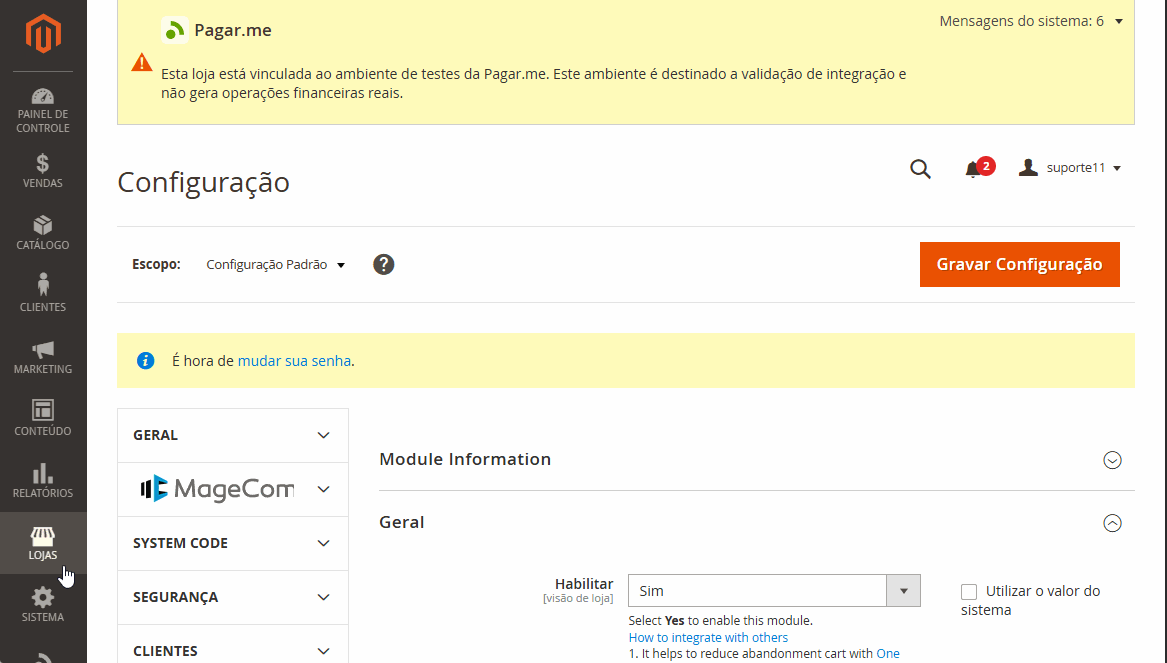Open the Escopo Configuração Padrão selector

point(275,265)
